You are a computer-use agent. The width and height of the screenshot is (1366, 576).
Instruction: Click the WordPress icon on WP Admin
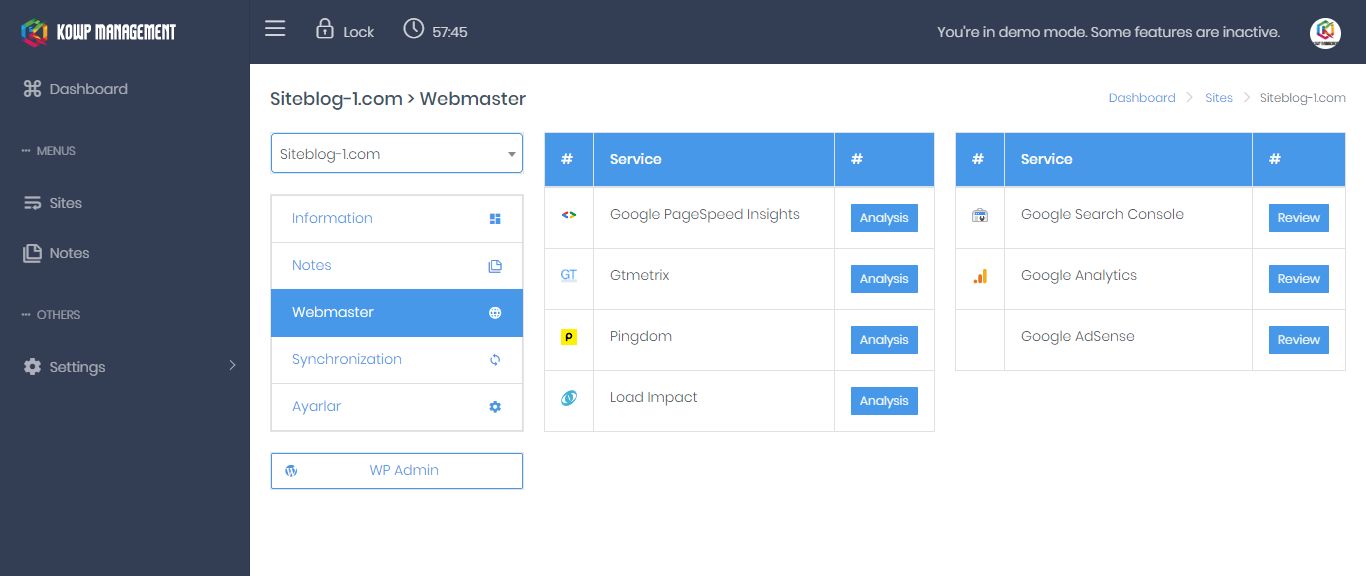coord(291,471)
